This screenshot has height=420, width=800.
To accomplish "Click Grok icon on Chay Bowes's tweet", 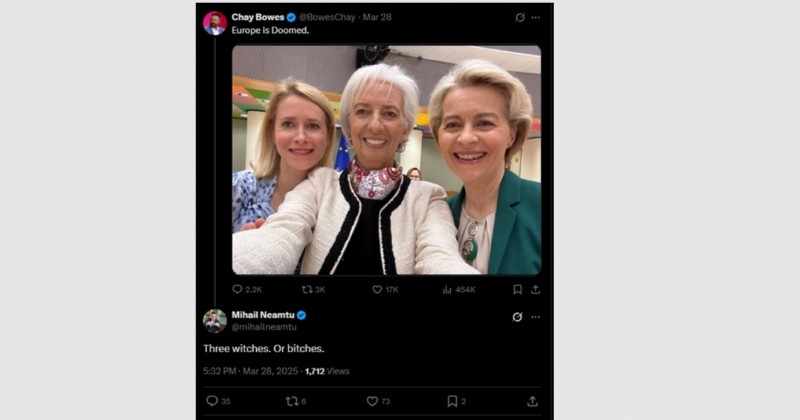I will 519,17.
